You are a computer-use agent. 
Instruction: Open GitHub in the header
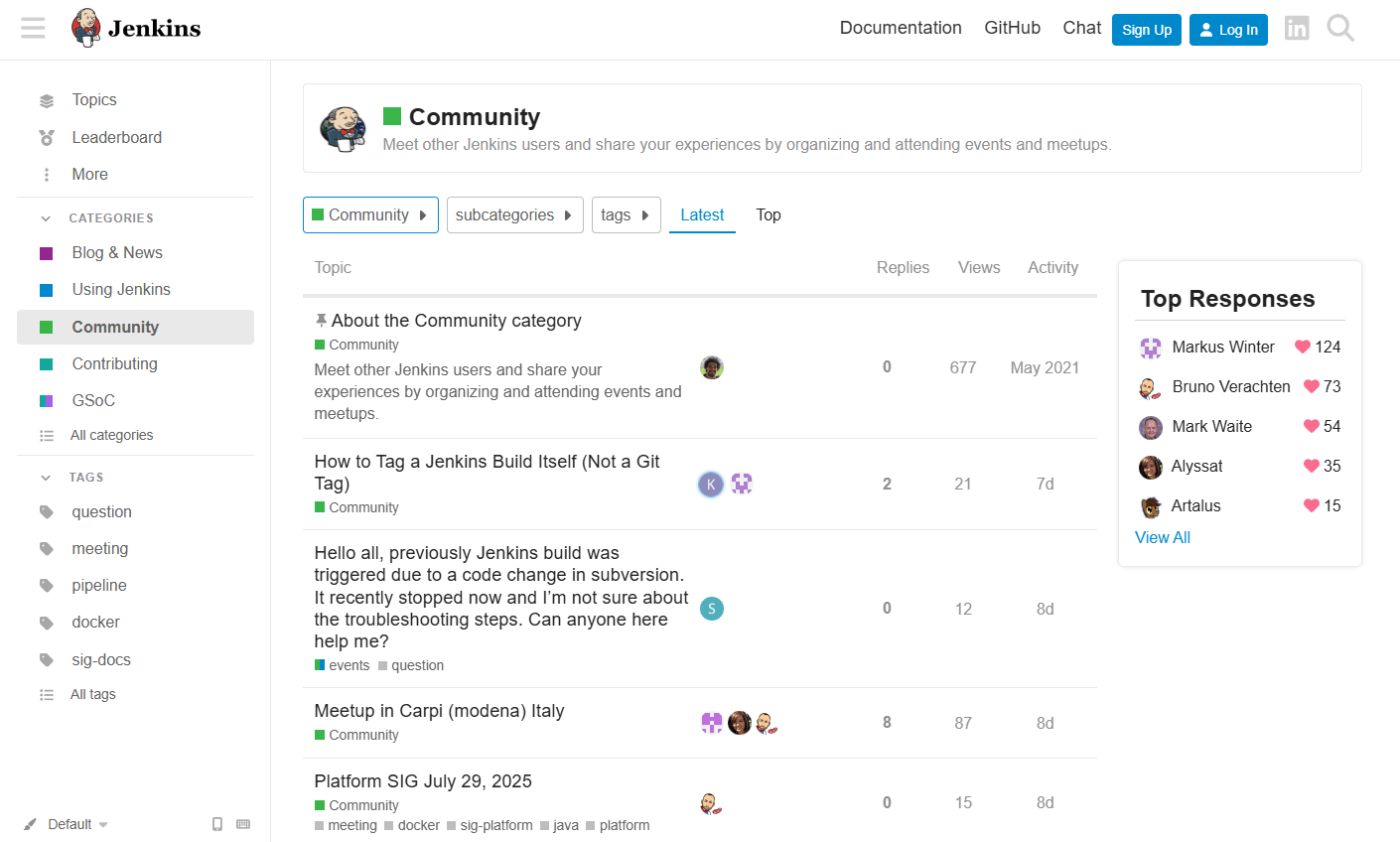(x=1013, y=28)
